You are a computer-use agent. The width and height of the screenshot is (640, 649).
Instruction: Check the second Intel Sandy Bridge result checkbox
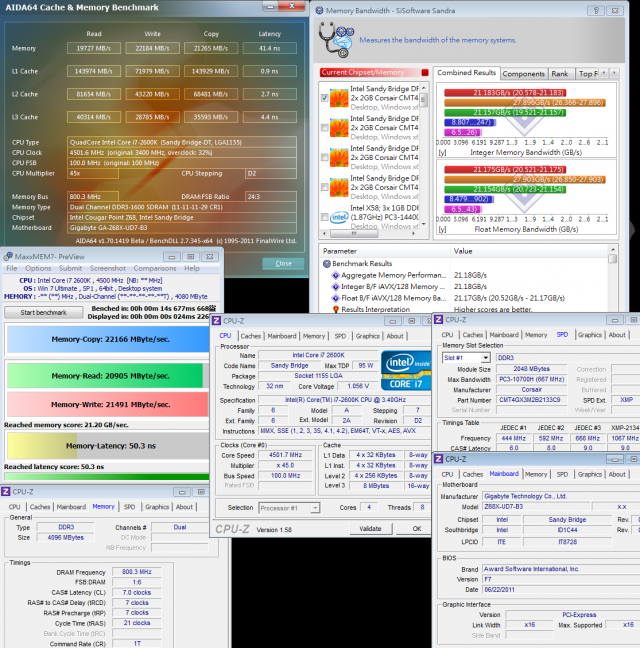click(325, 127)
